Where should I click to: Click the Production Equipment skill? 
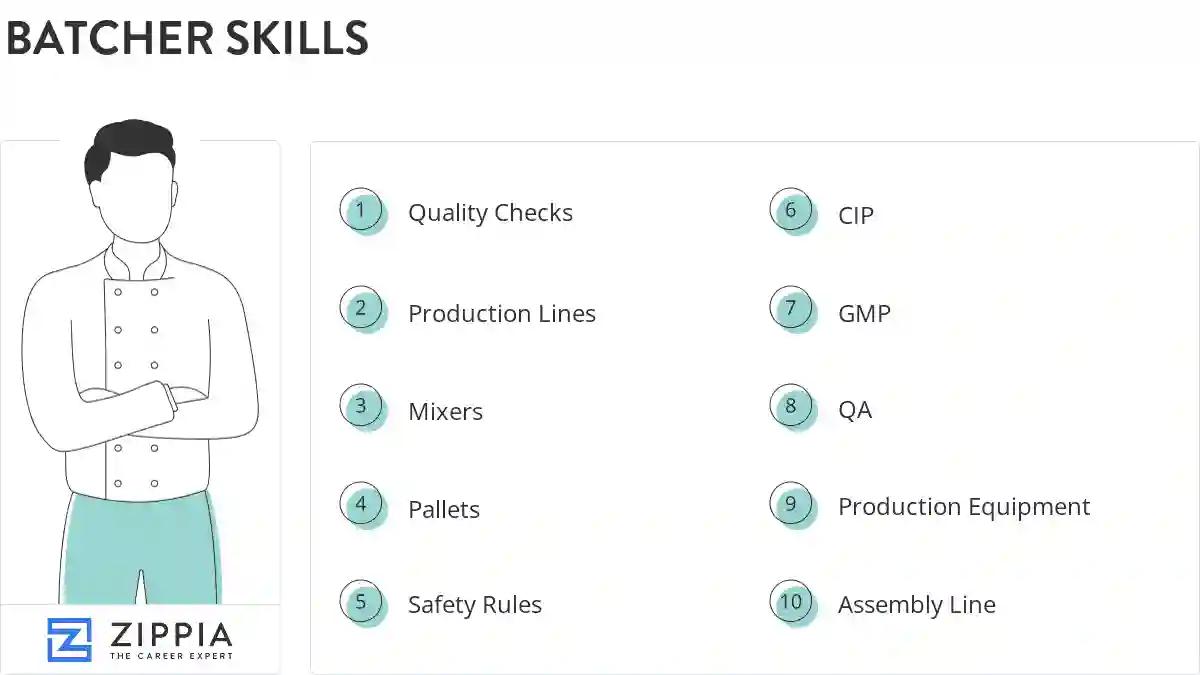click(963, 507)
